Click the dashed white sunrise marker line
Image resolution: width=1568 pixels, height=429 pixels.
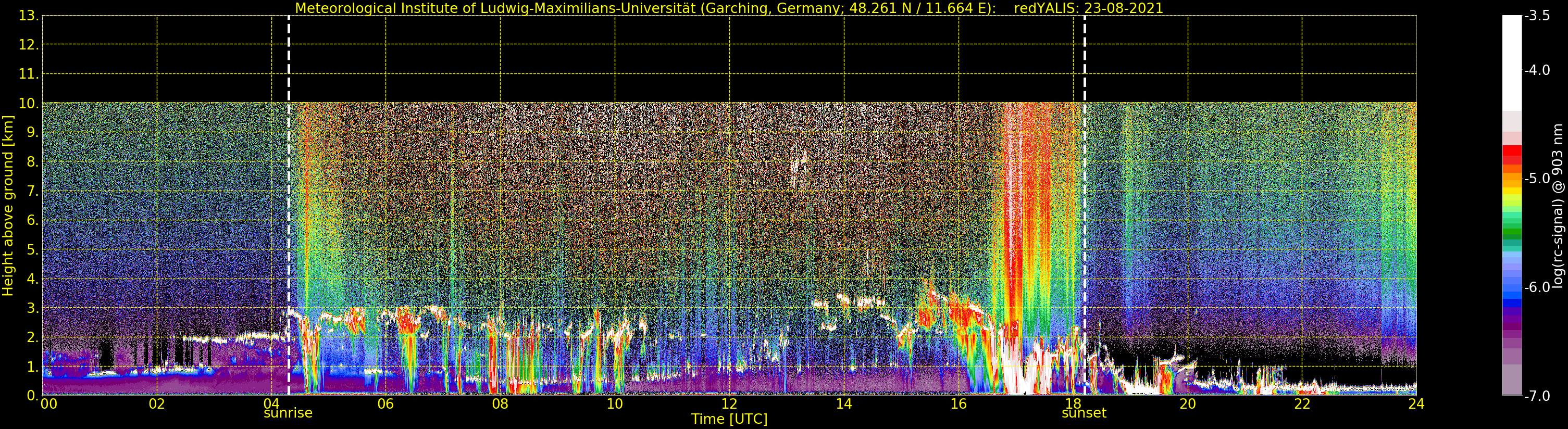289,206
